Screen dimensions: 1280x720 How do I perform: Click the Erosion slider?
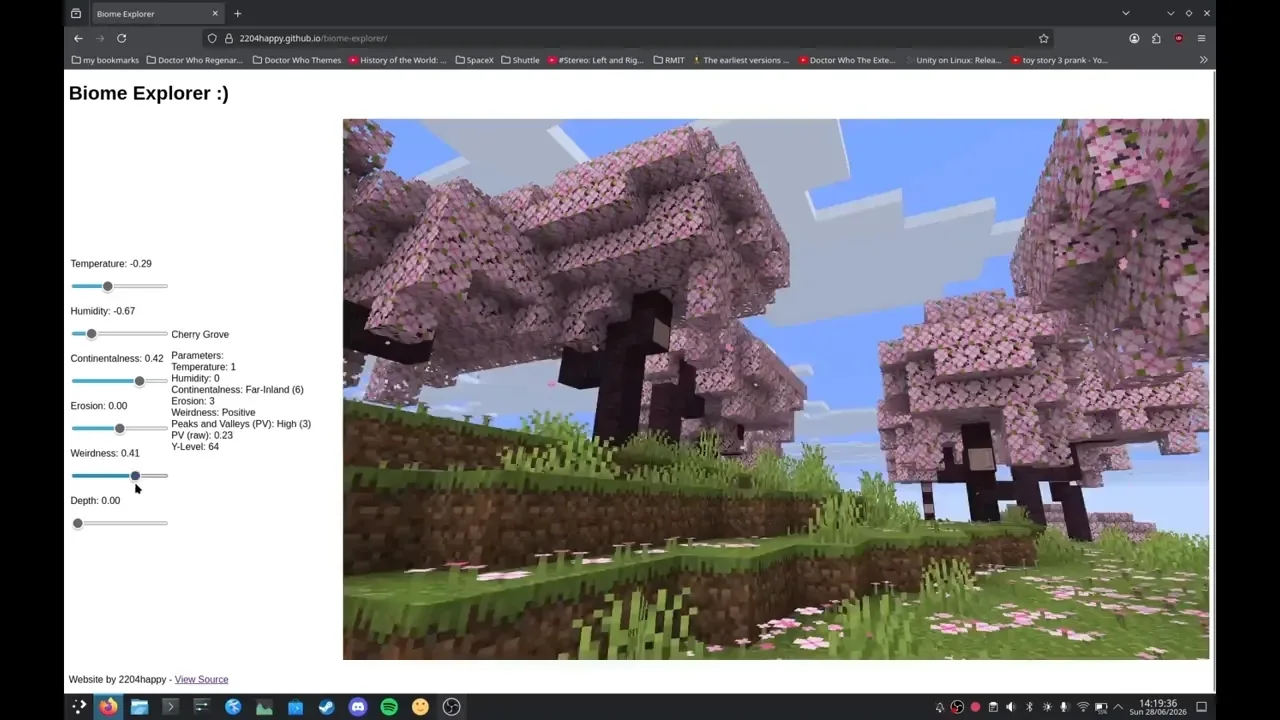tap(119, 428)
